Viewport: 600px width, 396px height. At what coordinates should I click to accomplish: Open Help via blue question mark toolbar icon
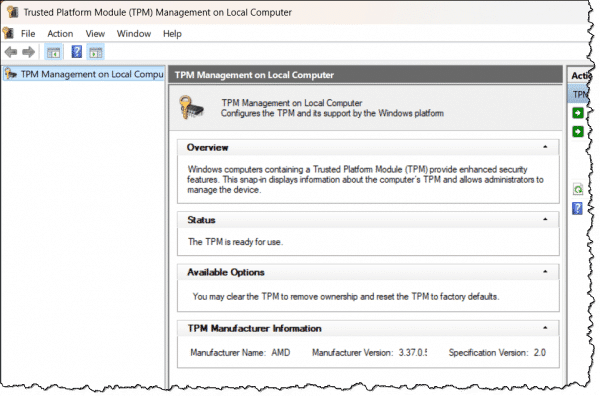point(77,52)
